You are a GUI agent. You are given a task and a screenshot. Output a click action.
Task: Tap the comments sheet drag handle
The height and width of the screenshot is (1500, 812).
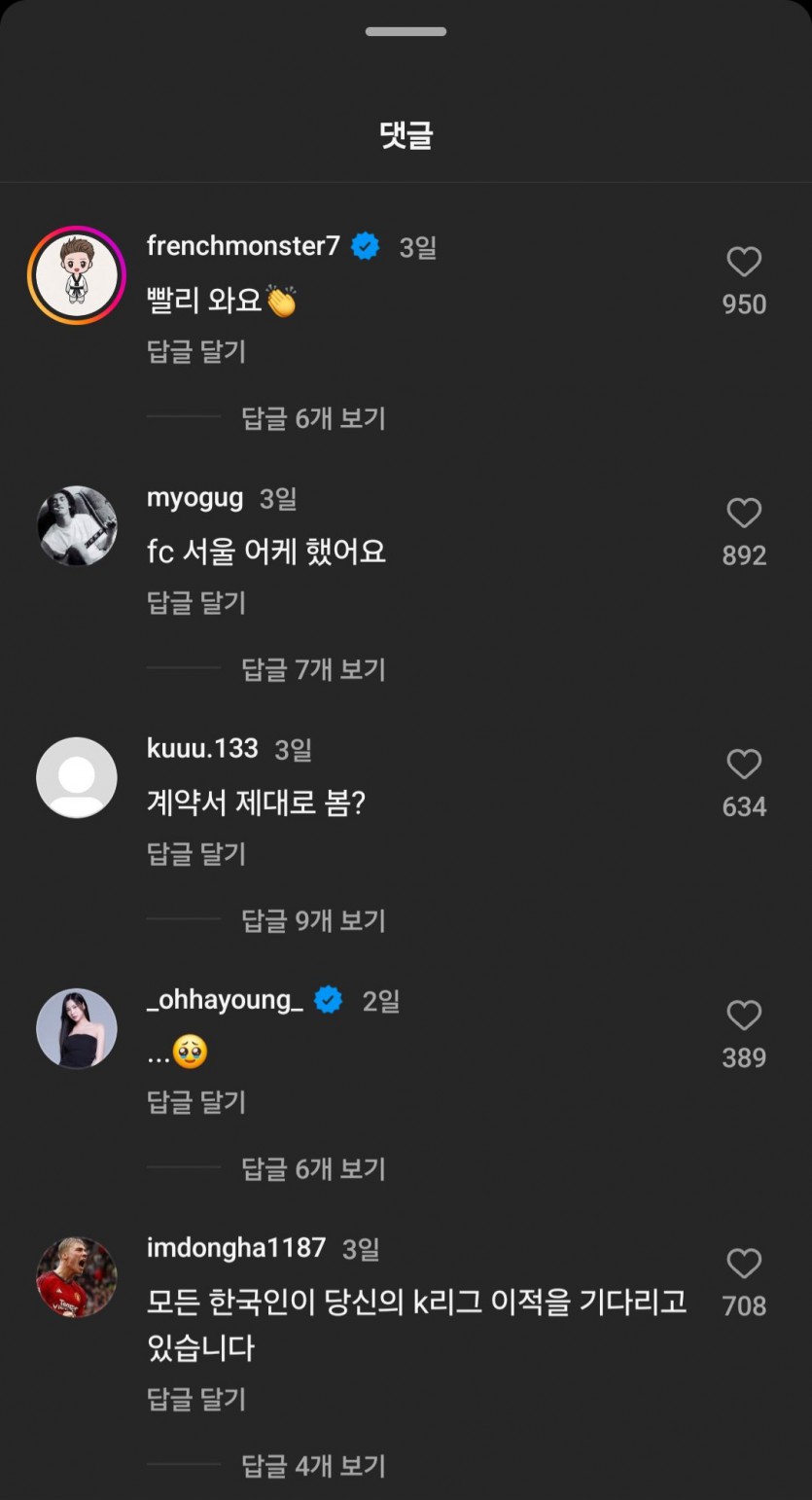pyautogui.click(x=406, y=32)
